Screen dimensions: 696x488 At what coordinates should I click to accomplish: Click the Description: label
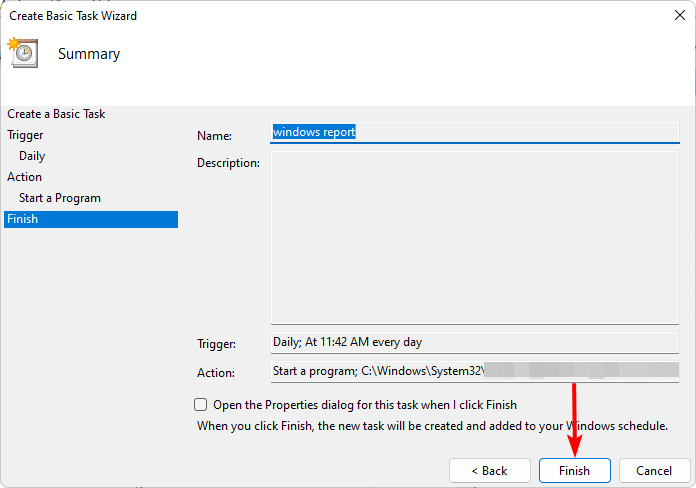click(x=228, y=163)
